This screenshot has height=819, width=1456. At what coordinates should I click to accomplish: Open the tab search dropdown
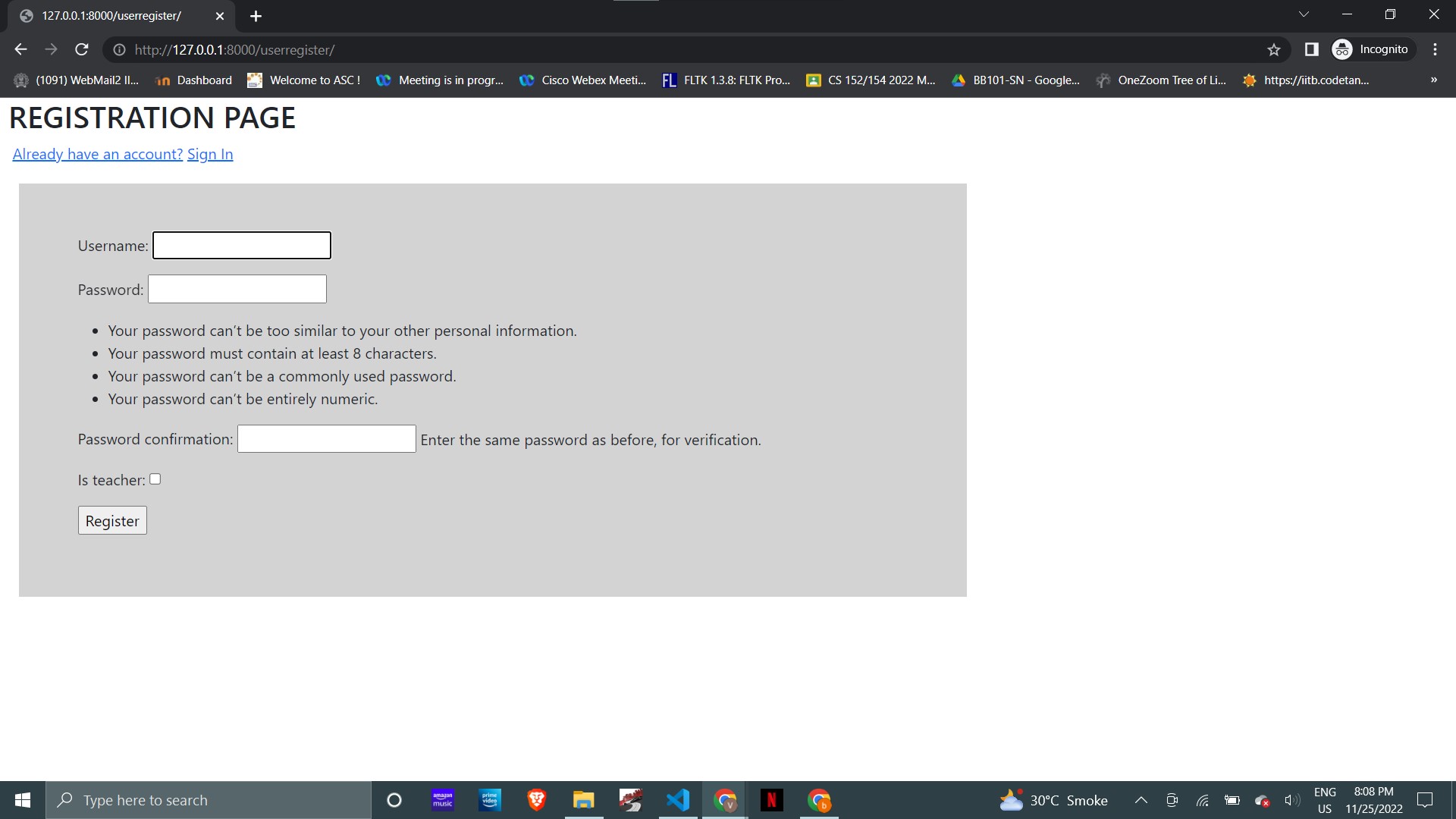coord(1304,14)
